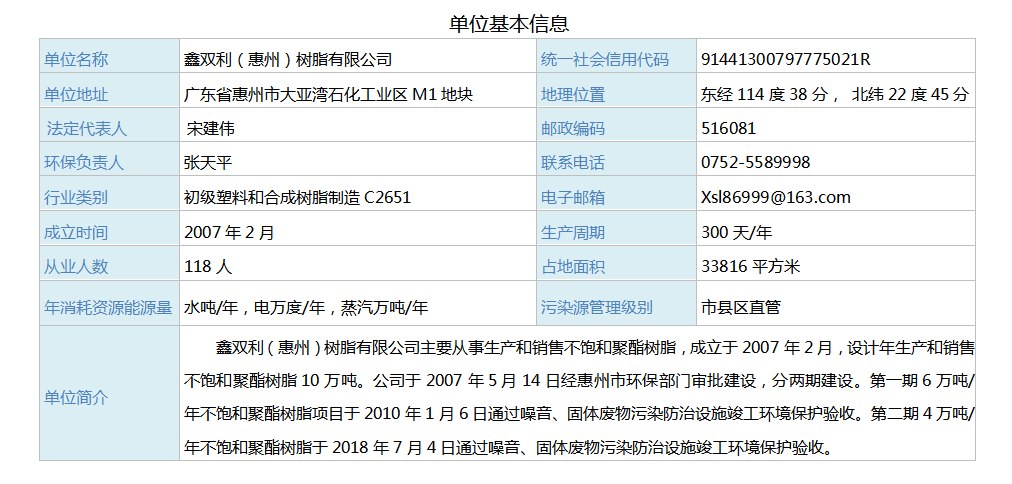Click postal code 516081

pos(729,129)
